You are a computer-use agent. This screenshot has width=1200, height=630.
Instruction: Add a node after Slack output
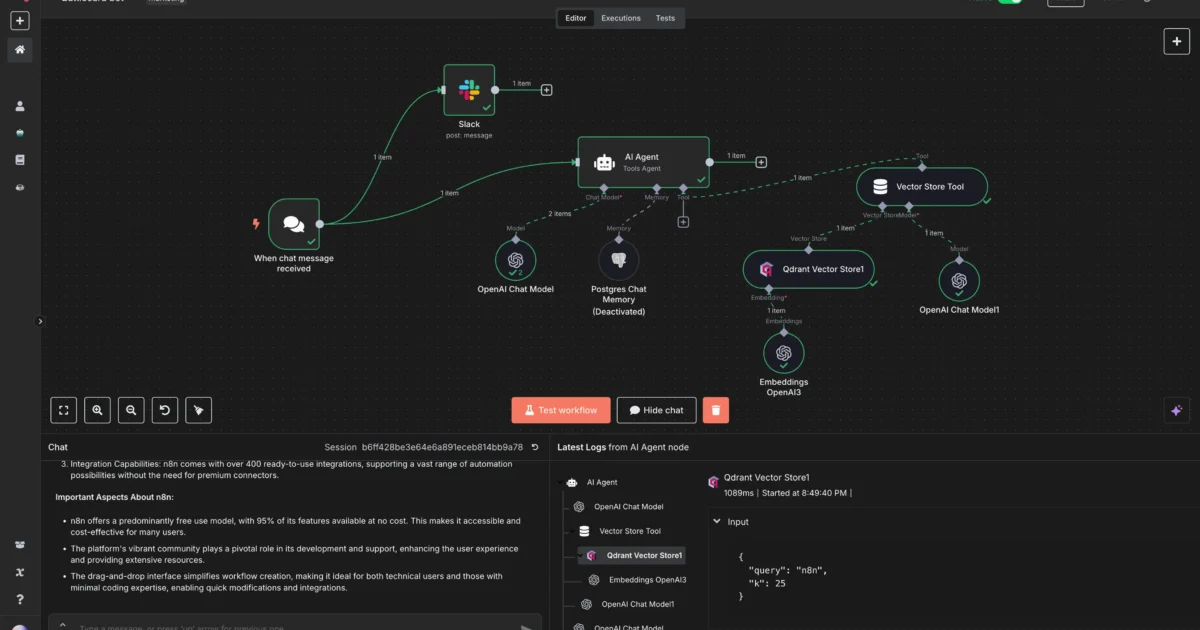coord(546,90)
